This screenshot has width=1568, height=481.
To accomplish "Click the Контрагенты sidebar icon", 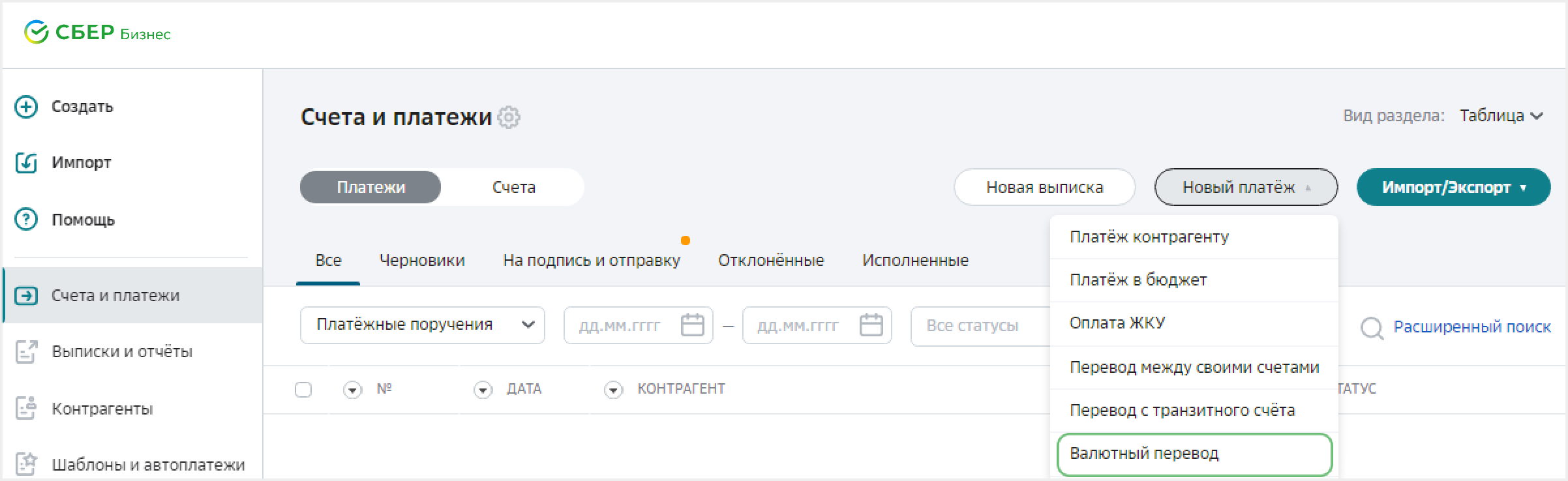I will (x=26, y=409).
